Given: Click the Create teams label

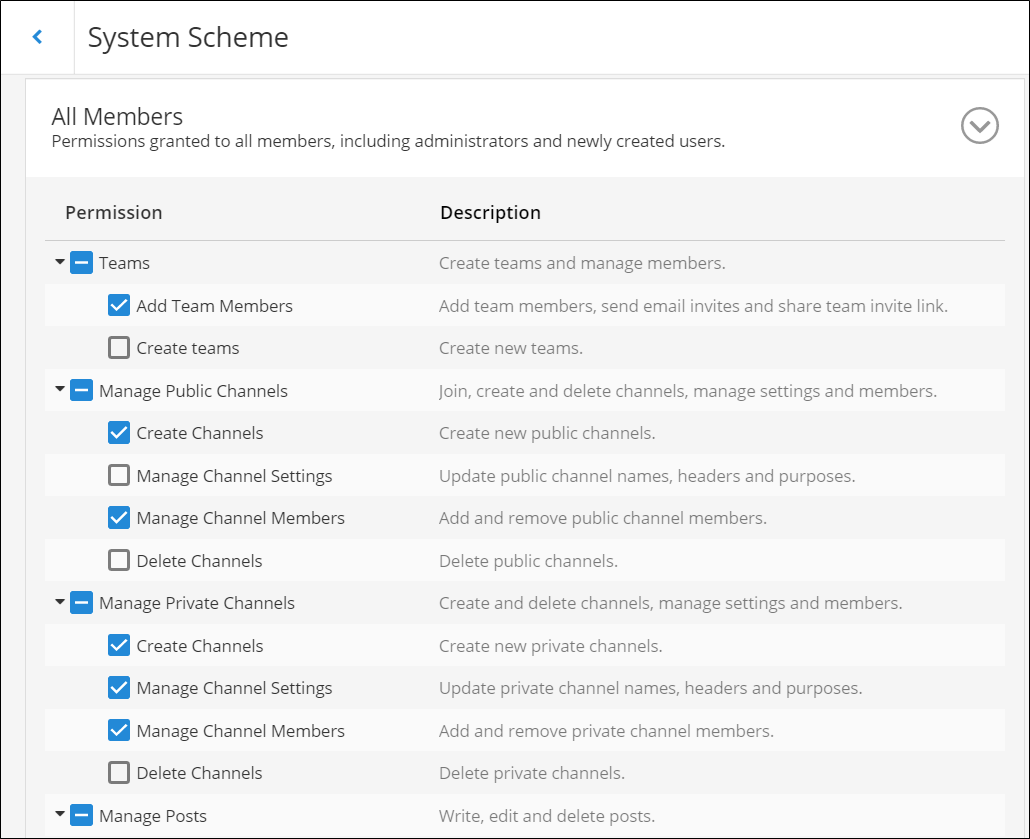Looking at the screenshot, I should 188,348.
